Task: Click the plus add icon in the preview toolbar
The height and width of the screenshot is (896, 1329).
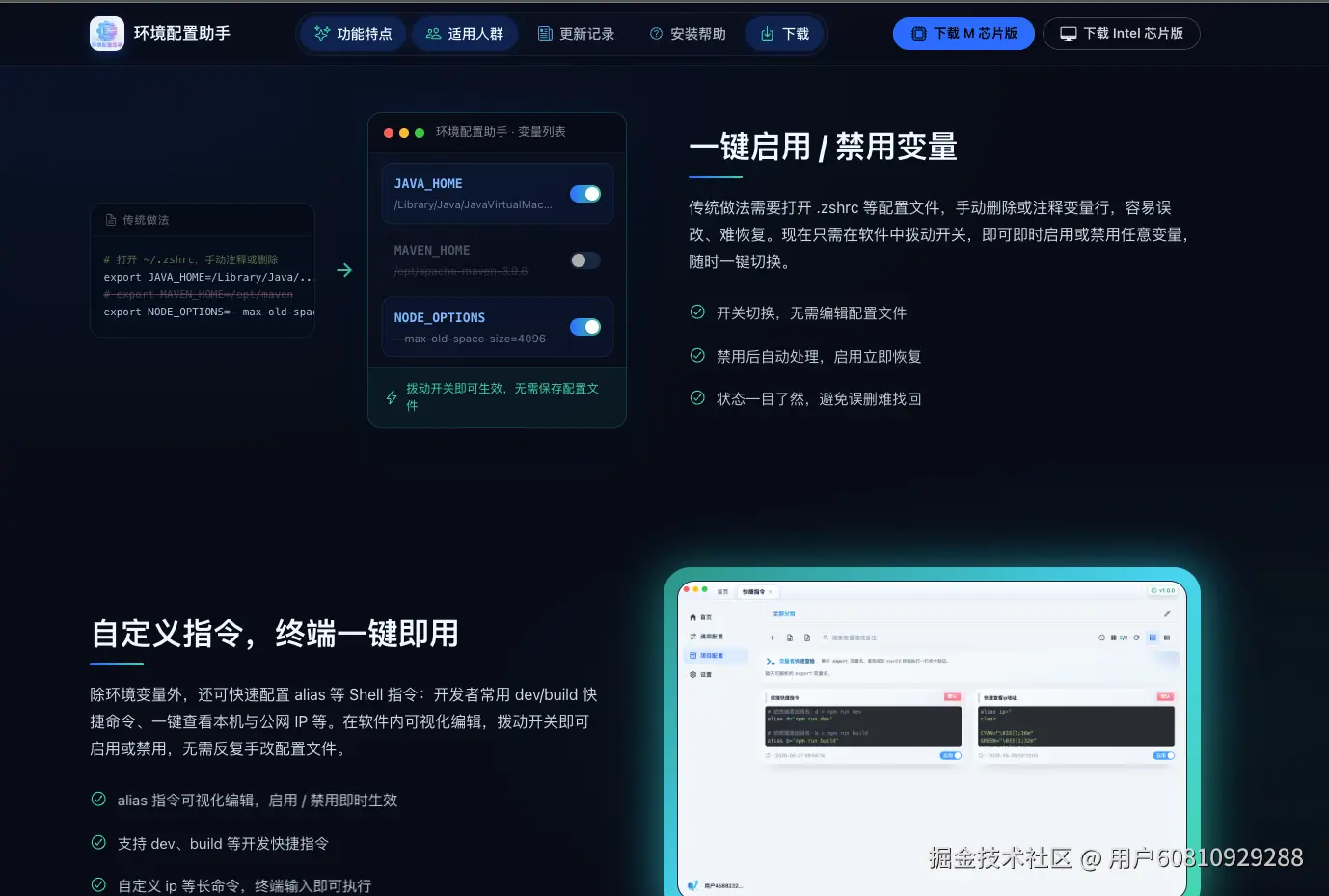Action: (x=772, y=638)
